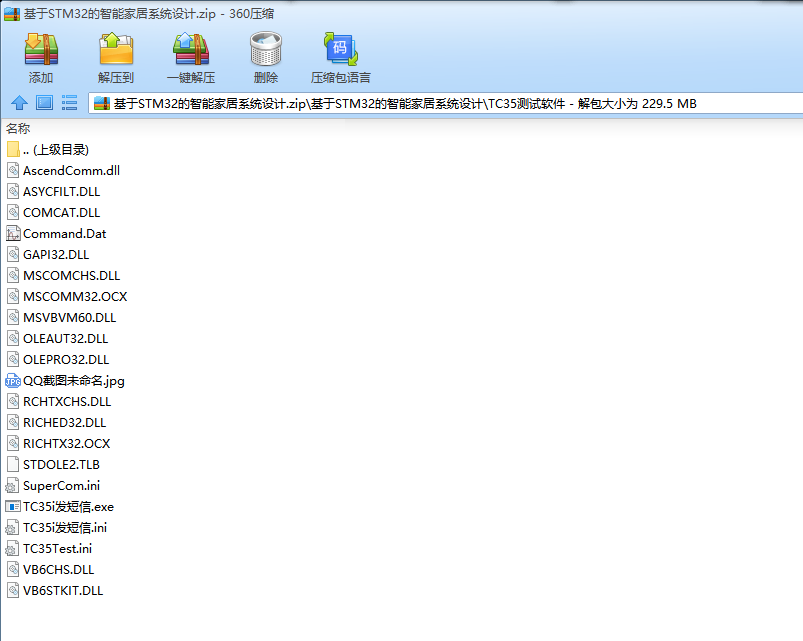Viewport: 803px width, 641px height.
Task: Sort by the 名称 column header
Action: point(18,128)
